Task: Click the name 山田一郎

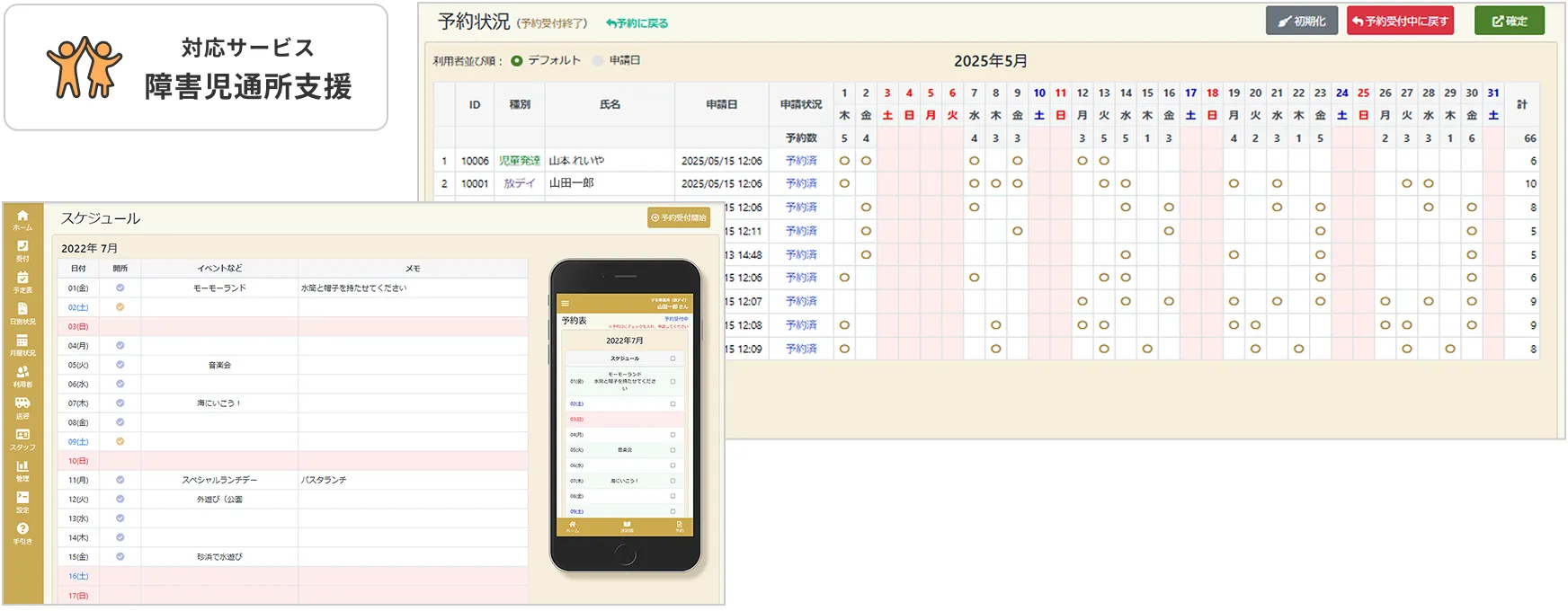Action: tap(572, 183)
